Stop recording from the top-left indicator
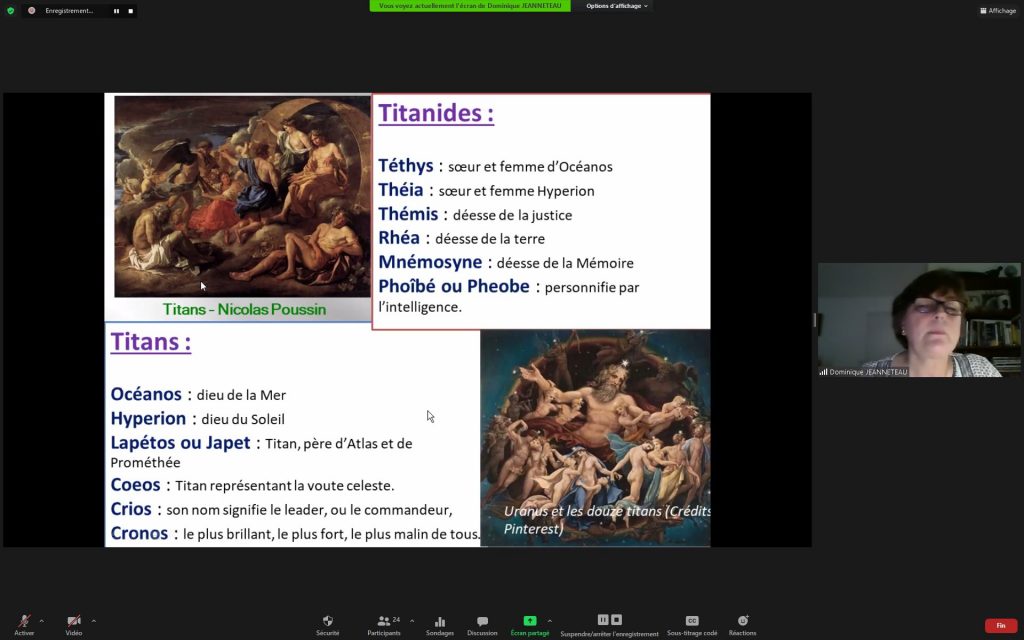 click(131, 11)
